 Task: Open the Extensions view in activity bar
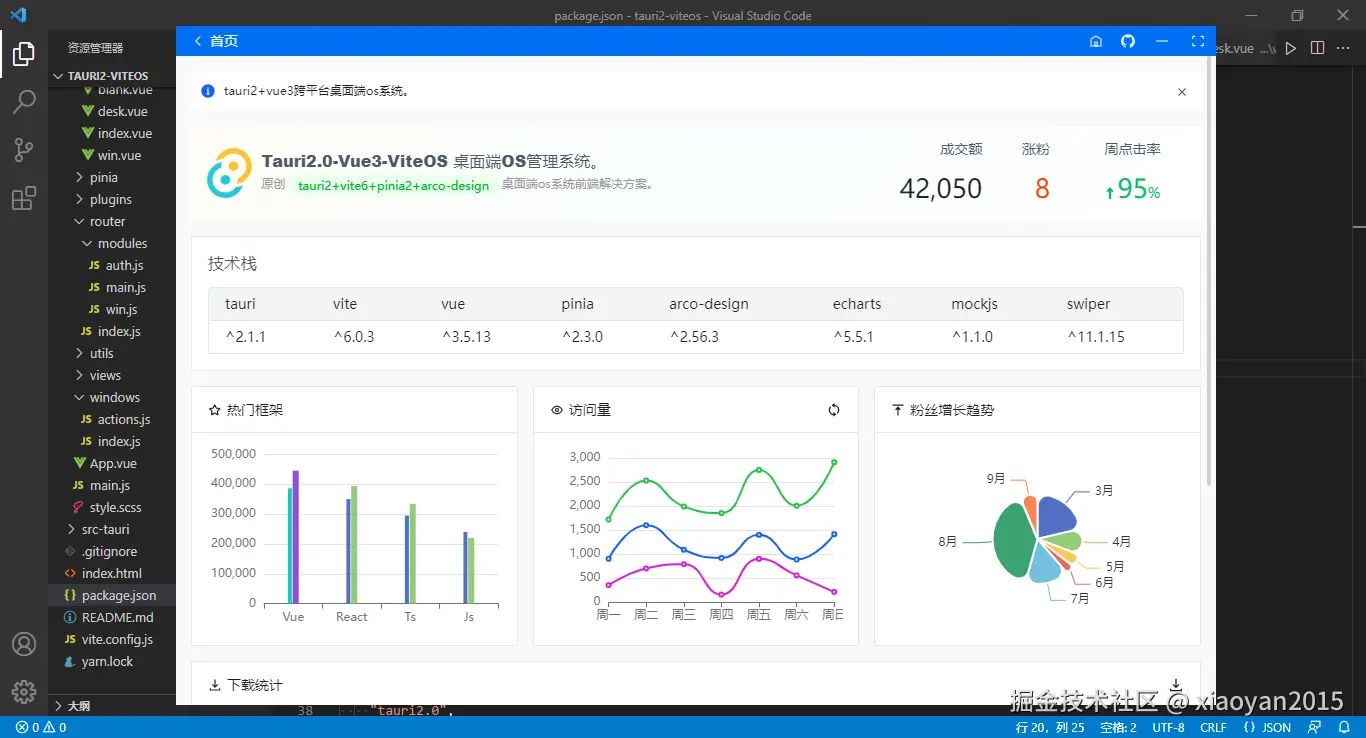[24, 198]
